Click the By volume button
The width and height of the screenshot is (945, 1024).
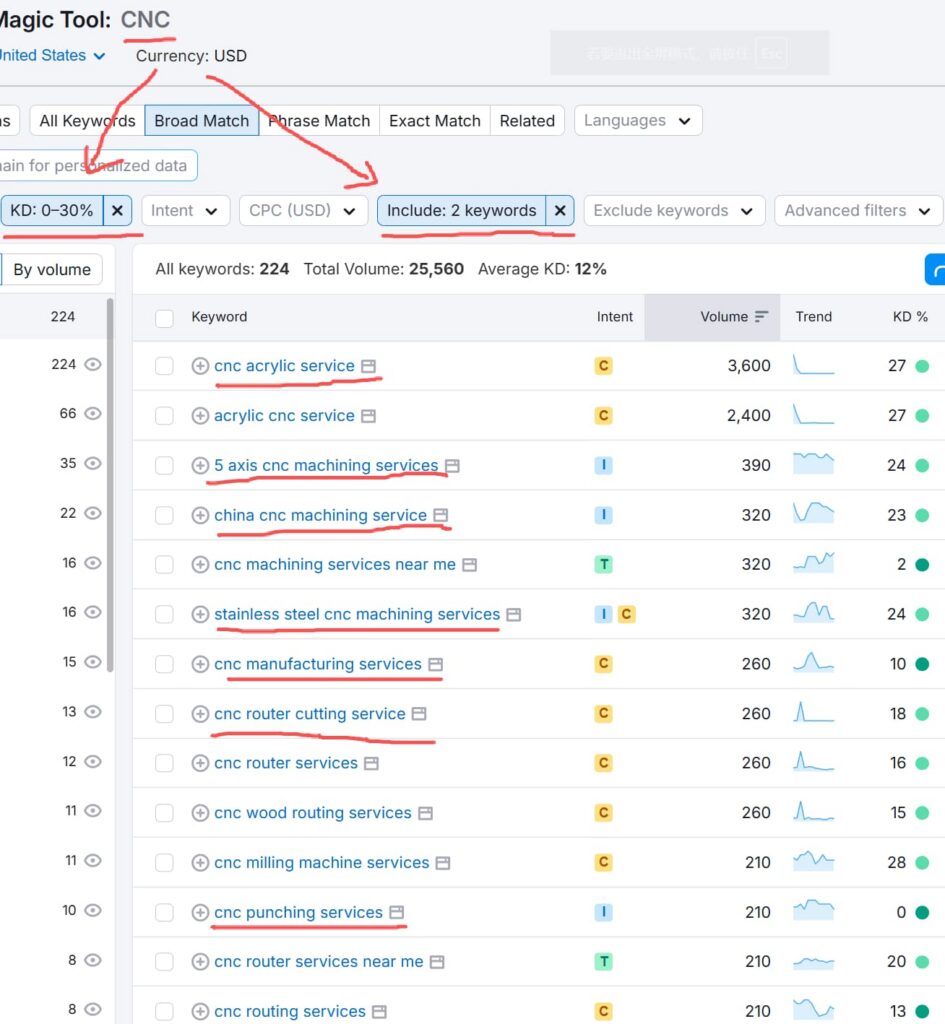52,270
